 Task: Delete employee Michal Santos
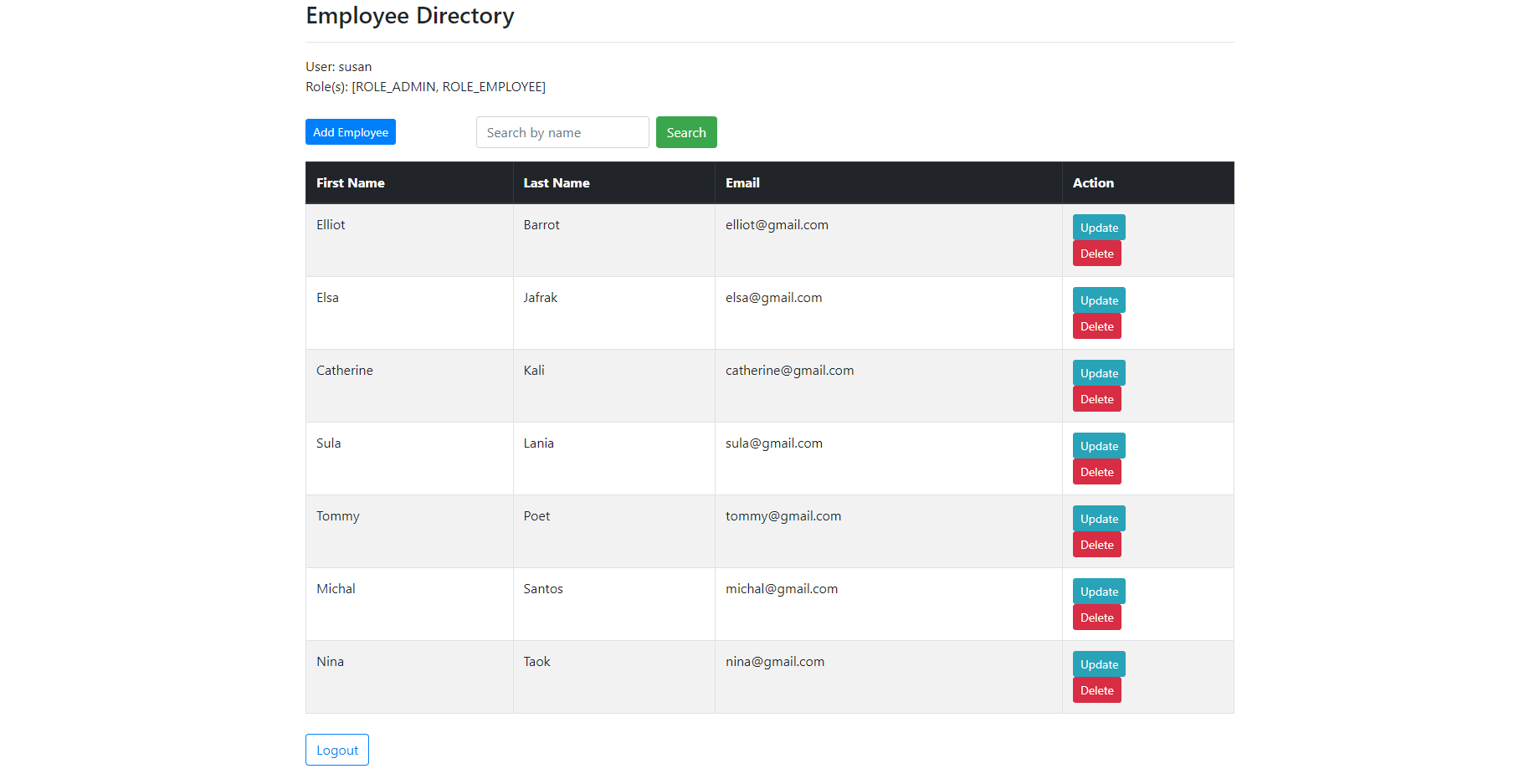pos(1096,617)
